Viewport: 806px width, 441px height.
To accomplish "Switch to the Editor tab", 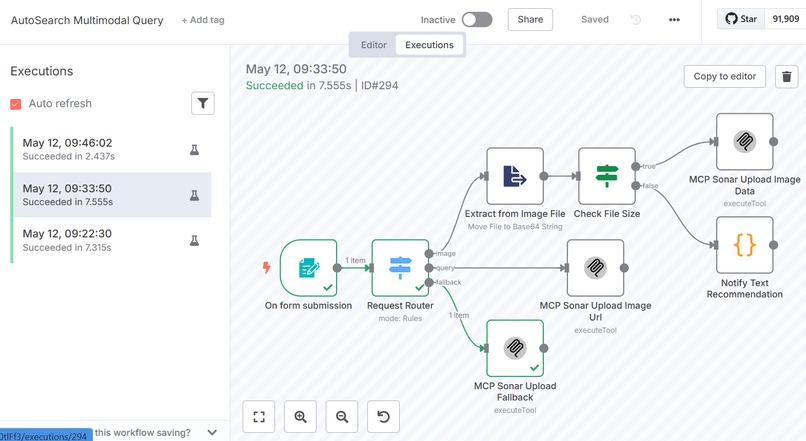I will click(374, 45).
